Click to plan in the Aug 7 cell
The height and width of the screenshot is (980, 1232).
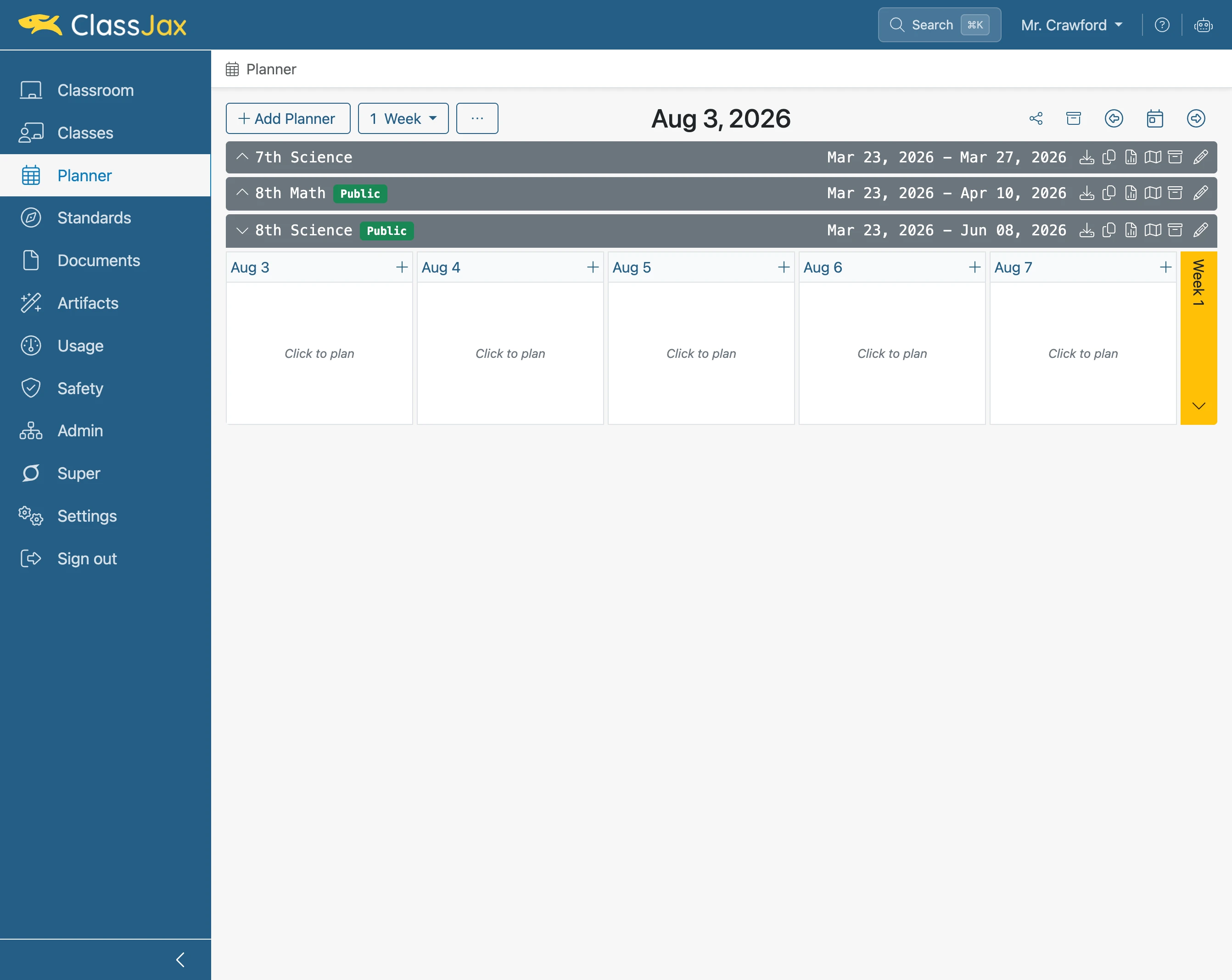pos(1083,354)
